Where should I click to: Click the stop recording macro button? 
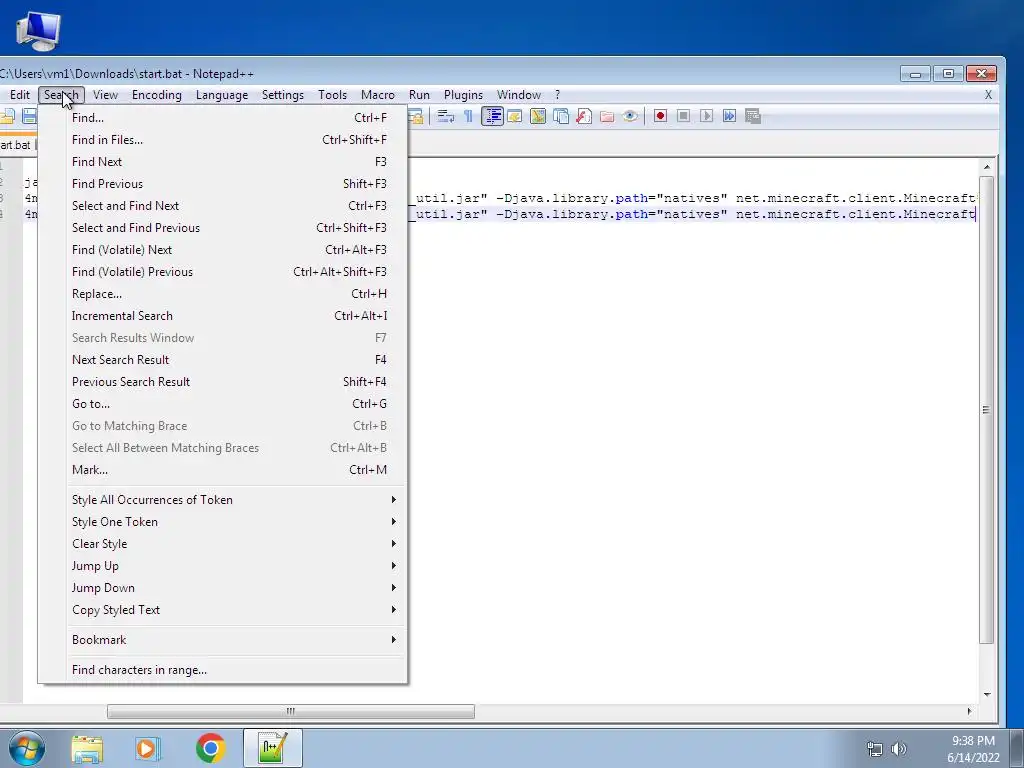click(683, 116)
